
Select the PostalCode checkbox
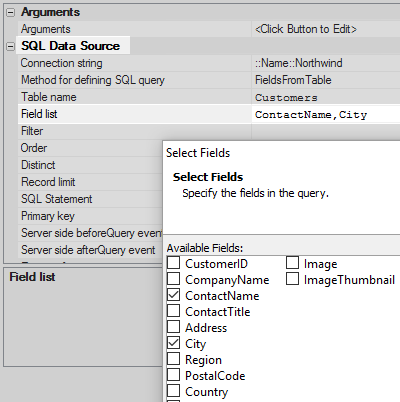point(173,375)
